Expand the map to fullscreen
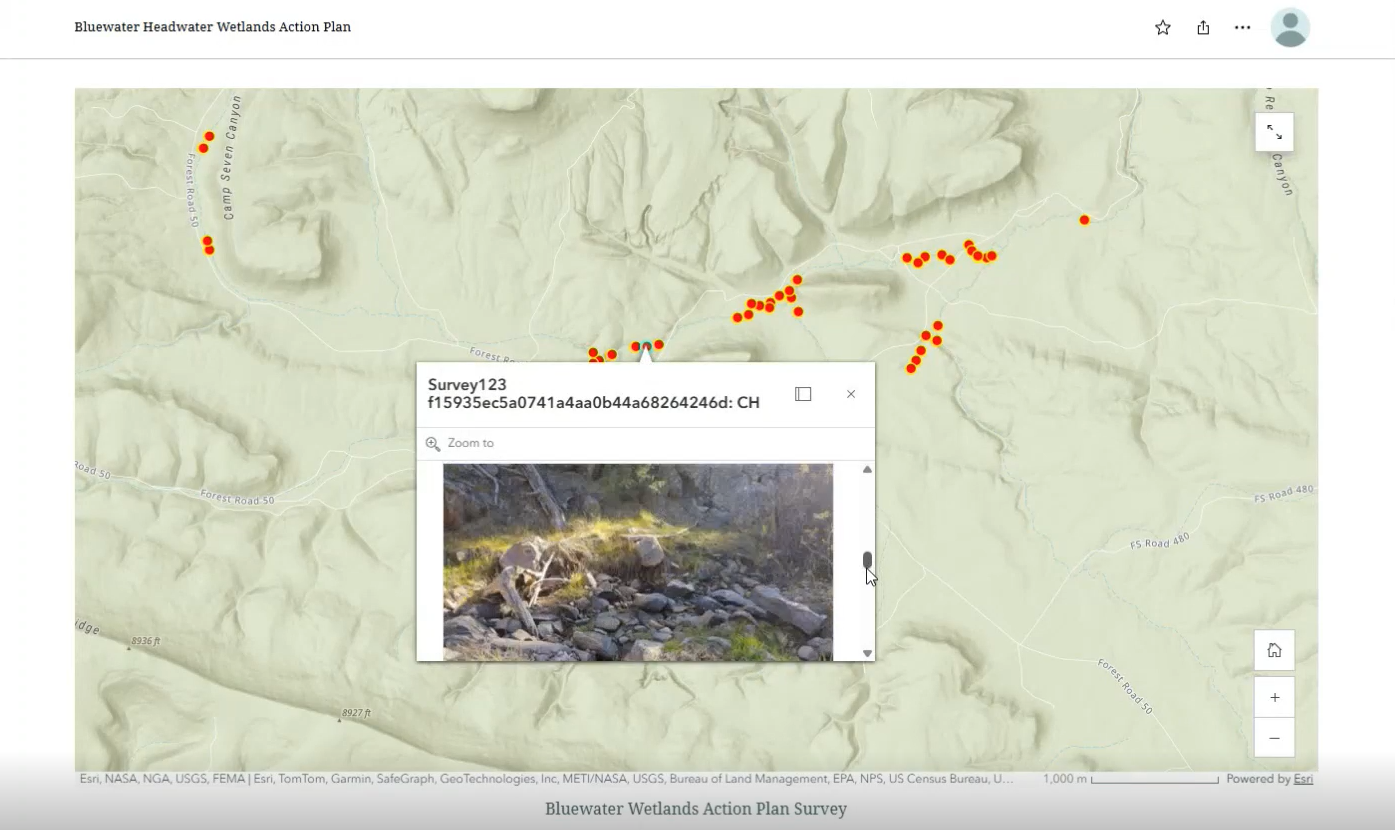 point(1274,131)
